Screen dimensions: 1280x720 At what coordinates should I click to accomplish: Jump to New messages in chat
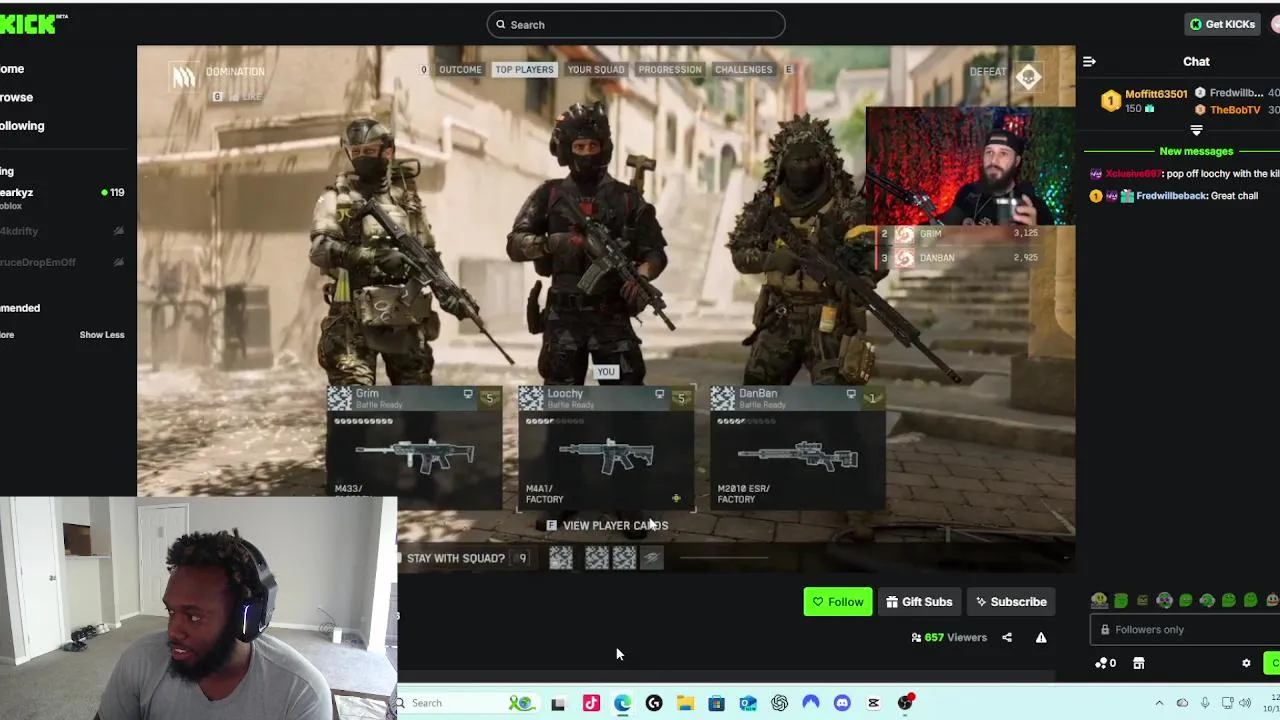click(1196, 151)
